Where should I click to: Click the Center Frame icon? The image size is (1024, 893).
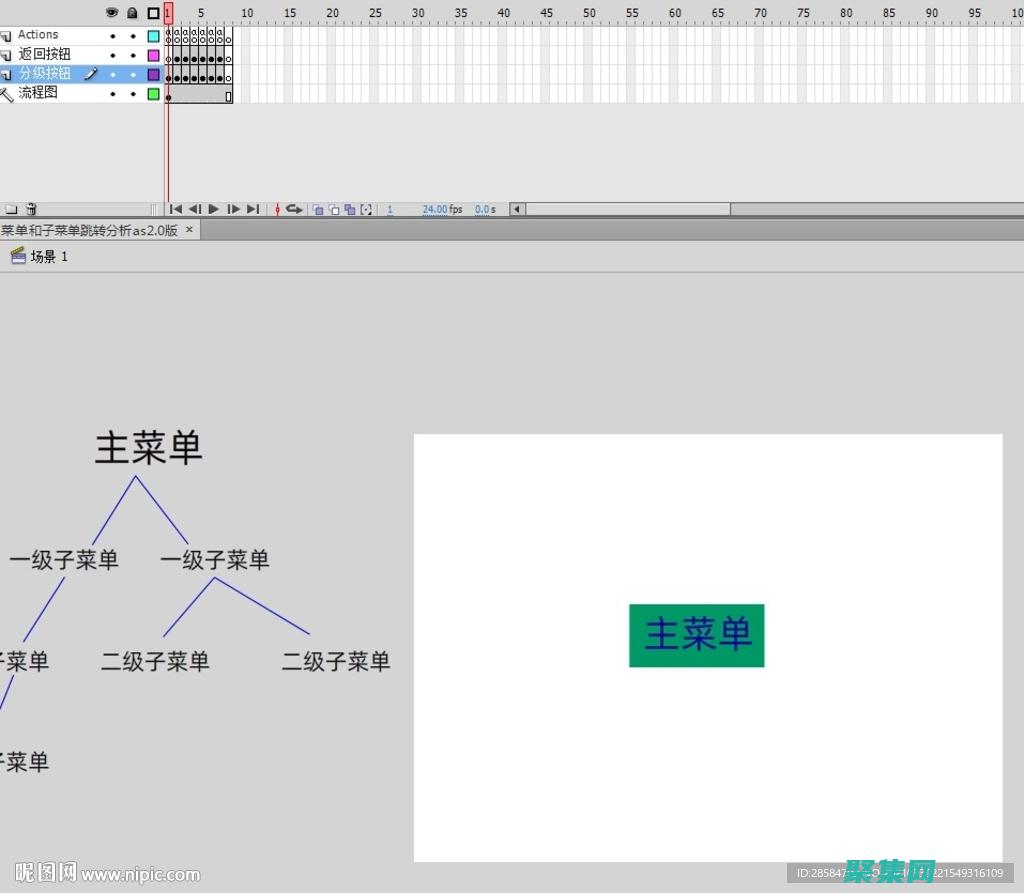[x=277, y=209]
